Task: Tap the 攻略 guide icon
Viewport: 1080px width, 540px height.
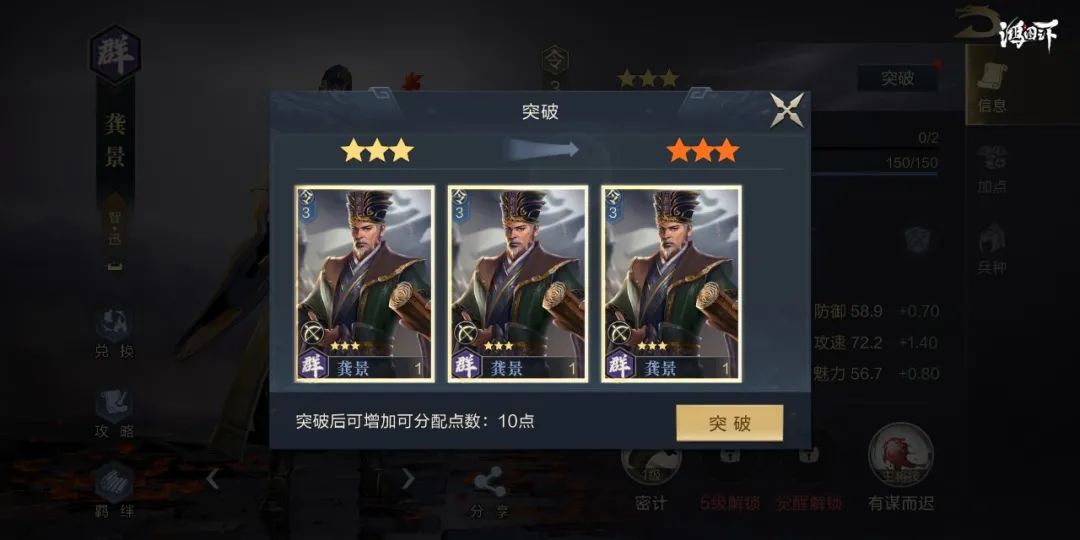Action: [114, 414]
